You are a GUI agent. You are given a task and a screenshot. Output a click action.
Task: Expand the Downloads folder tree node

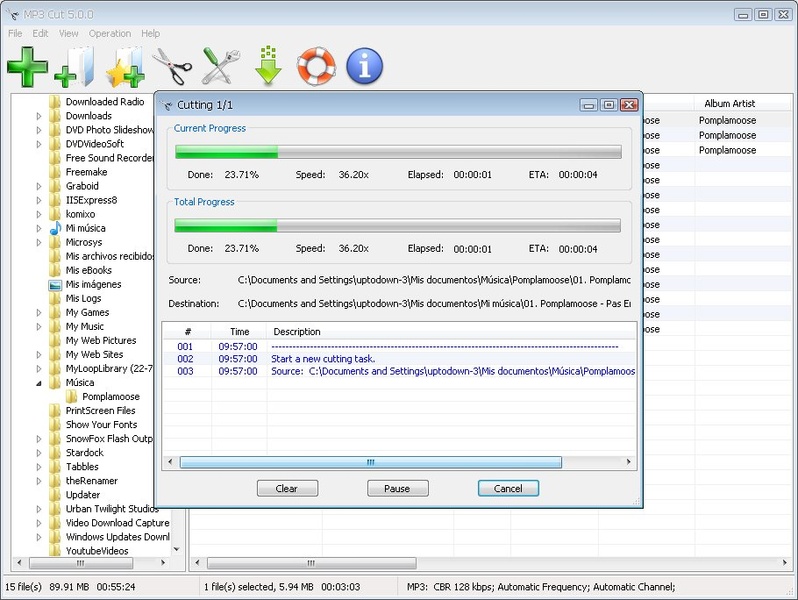click(40, 116)
